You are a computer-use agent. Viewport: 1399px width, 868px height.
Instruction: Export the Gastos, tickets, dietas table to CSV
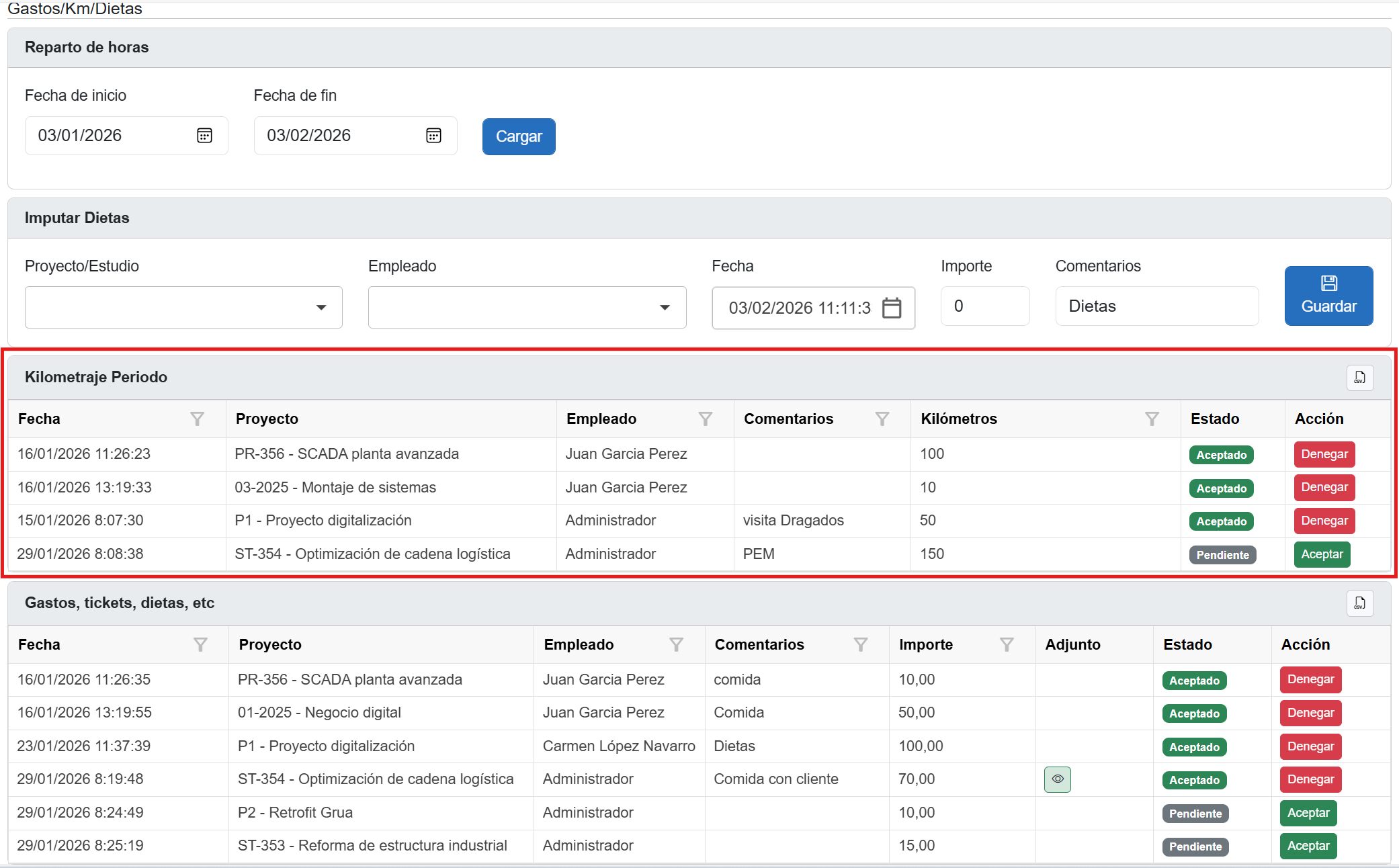pyautogui.click(x=1359, y=603)
